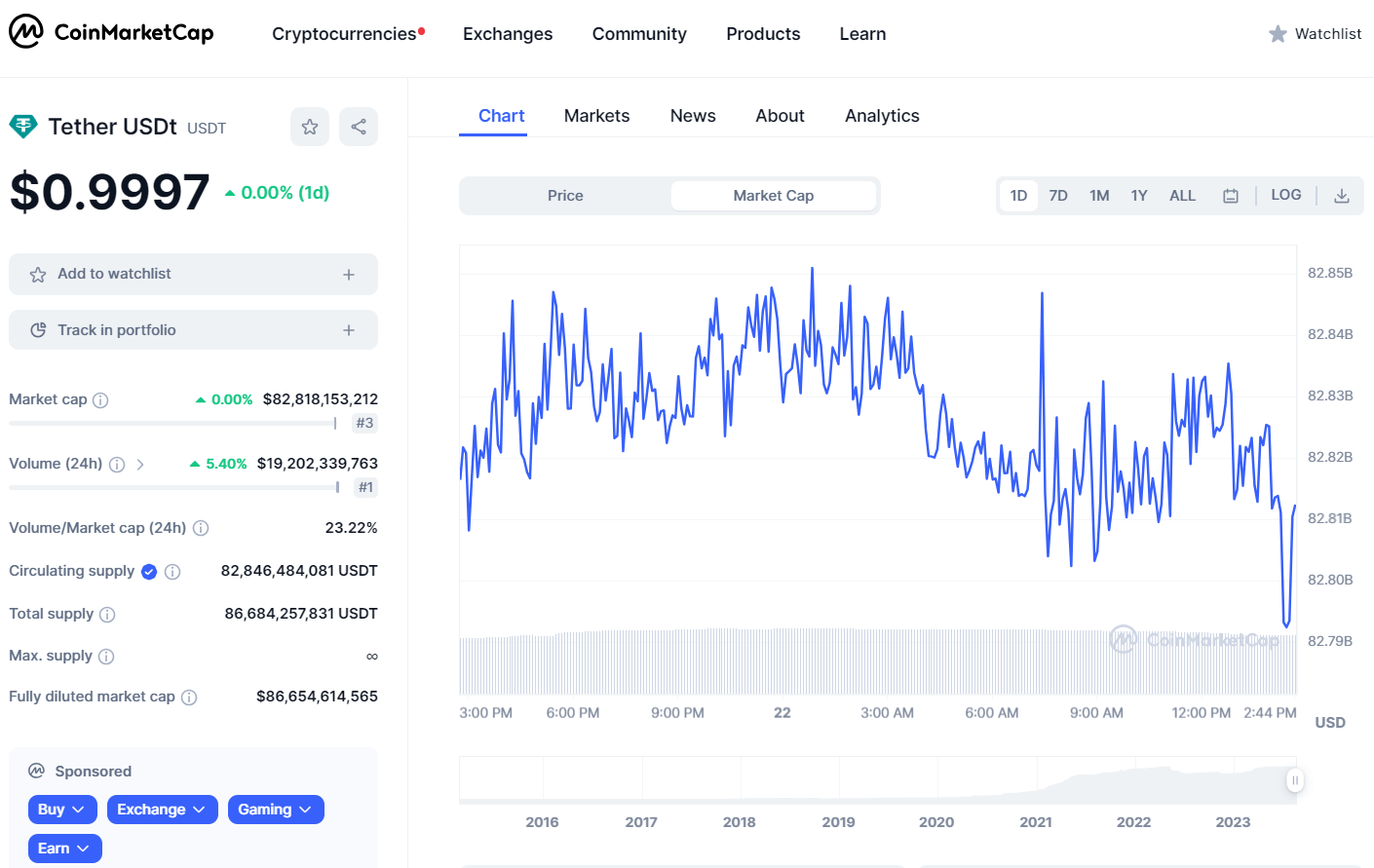Click the 2021 label on timeline navigator
1374x868 pixels.
pyautogui.click(x=1036, y=822)
